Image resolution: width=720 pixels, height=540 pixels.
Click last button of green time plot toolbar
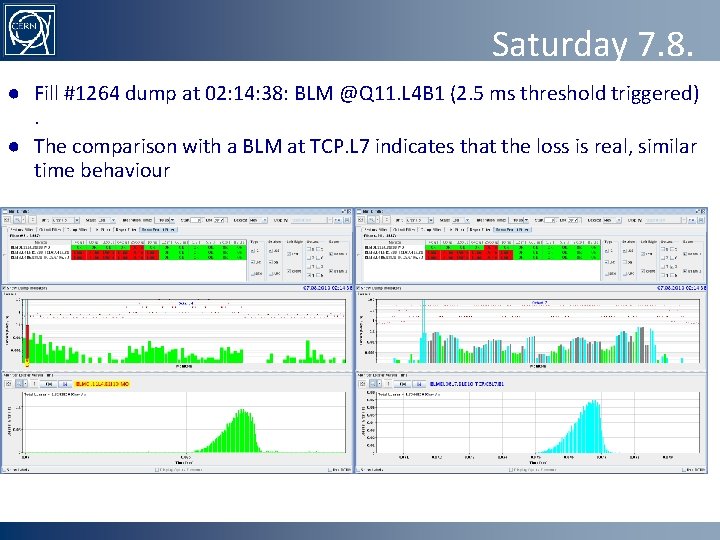tap(65, 384)
